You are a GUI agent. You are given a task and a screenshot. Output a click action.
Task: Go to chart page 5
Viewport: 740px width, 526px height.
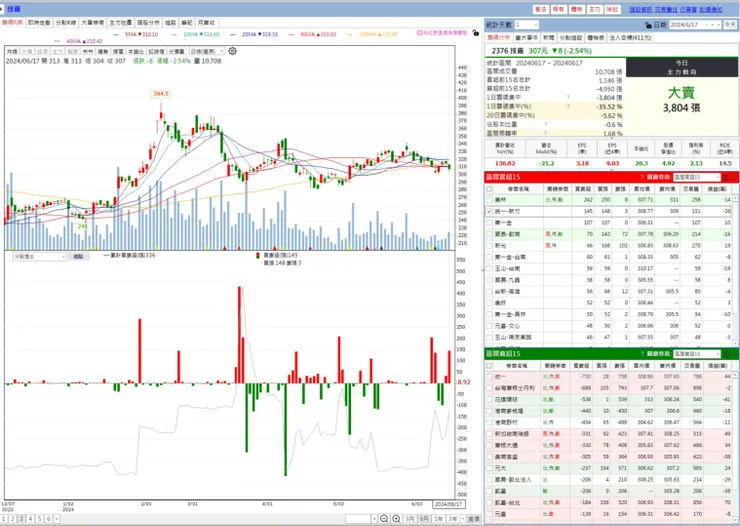[39, 518]
